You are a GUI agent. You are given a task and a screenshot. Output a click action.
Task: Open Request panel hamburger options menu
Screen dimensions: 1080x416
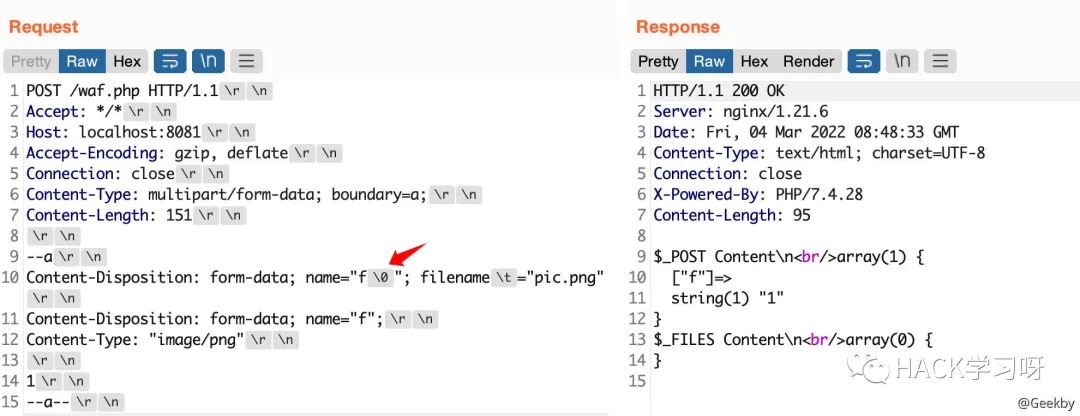click(247, 61)
